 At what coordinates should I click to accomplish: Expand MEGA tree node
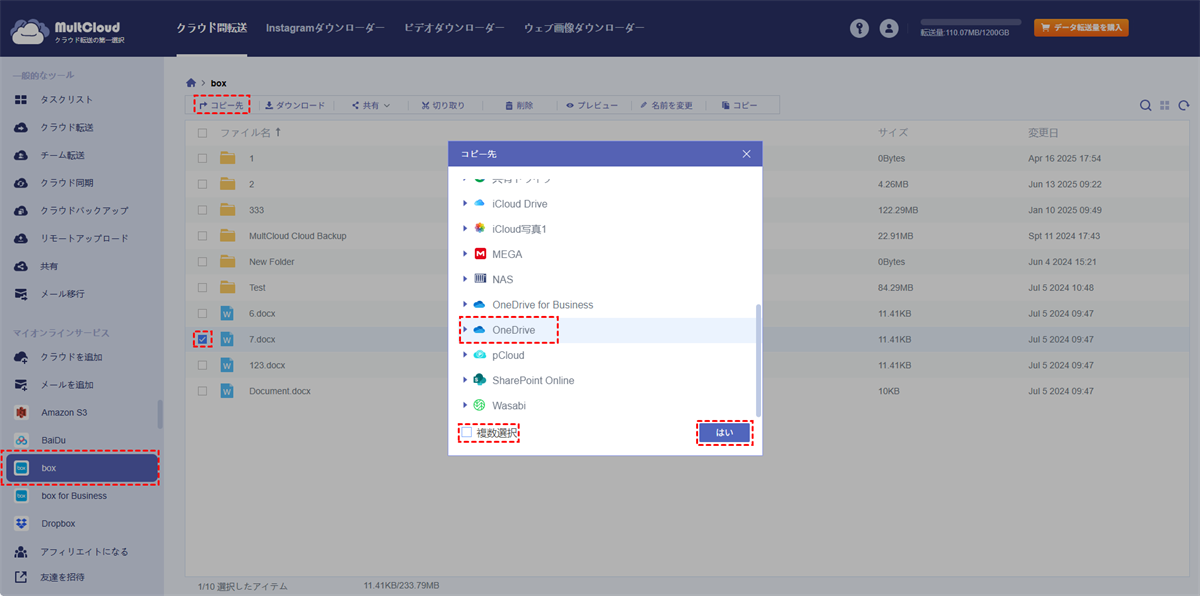pos(465,254)
